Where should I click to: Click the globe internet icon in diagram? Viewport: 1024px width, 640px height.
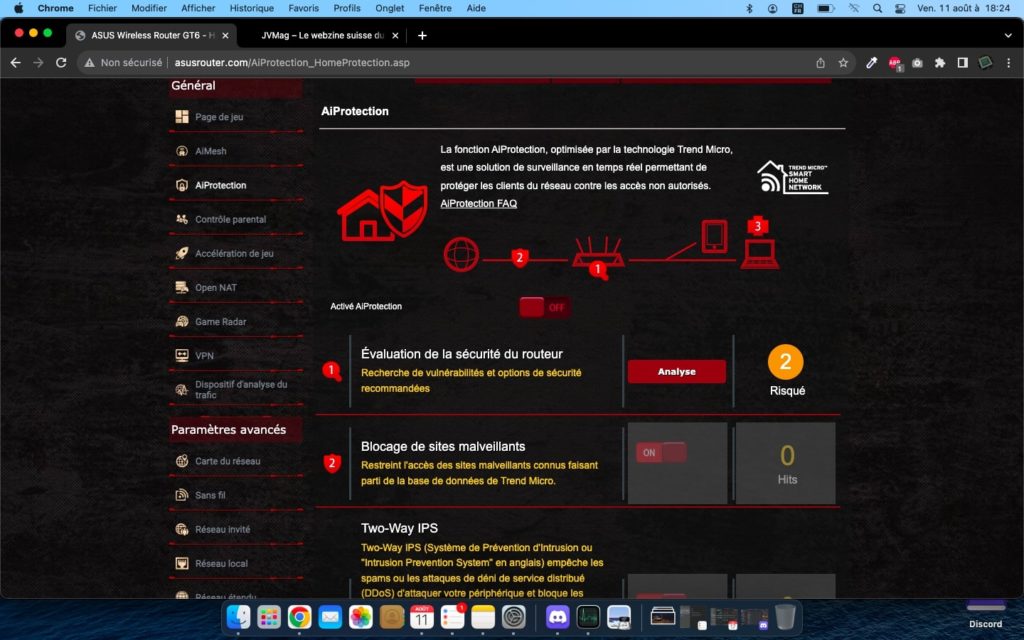click(x=461, y=254)
